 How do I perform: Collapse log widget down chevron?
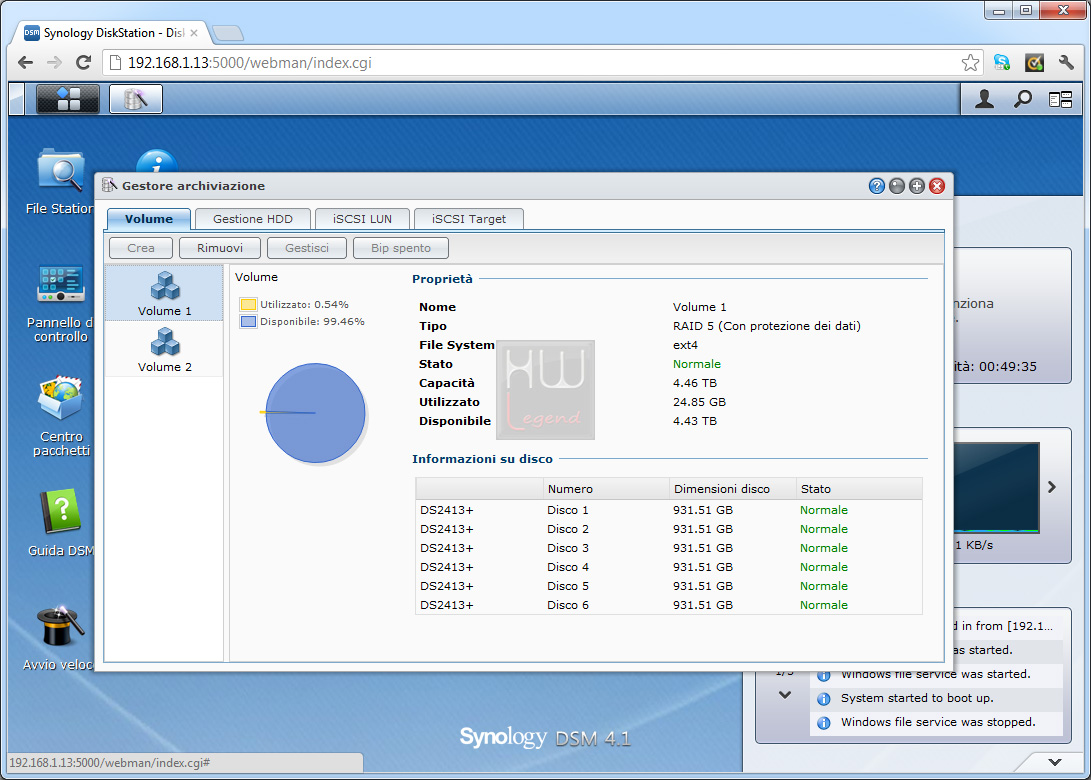pyautogui.click(x=785, y=694)
